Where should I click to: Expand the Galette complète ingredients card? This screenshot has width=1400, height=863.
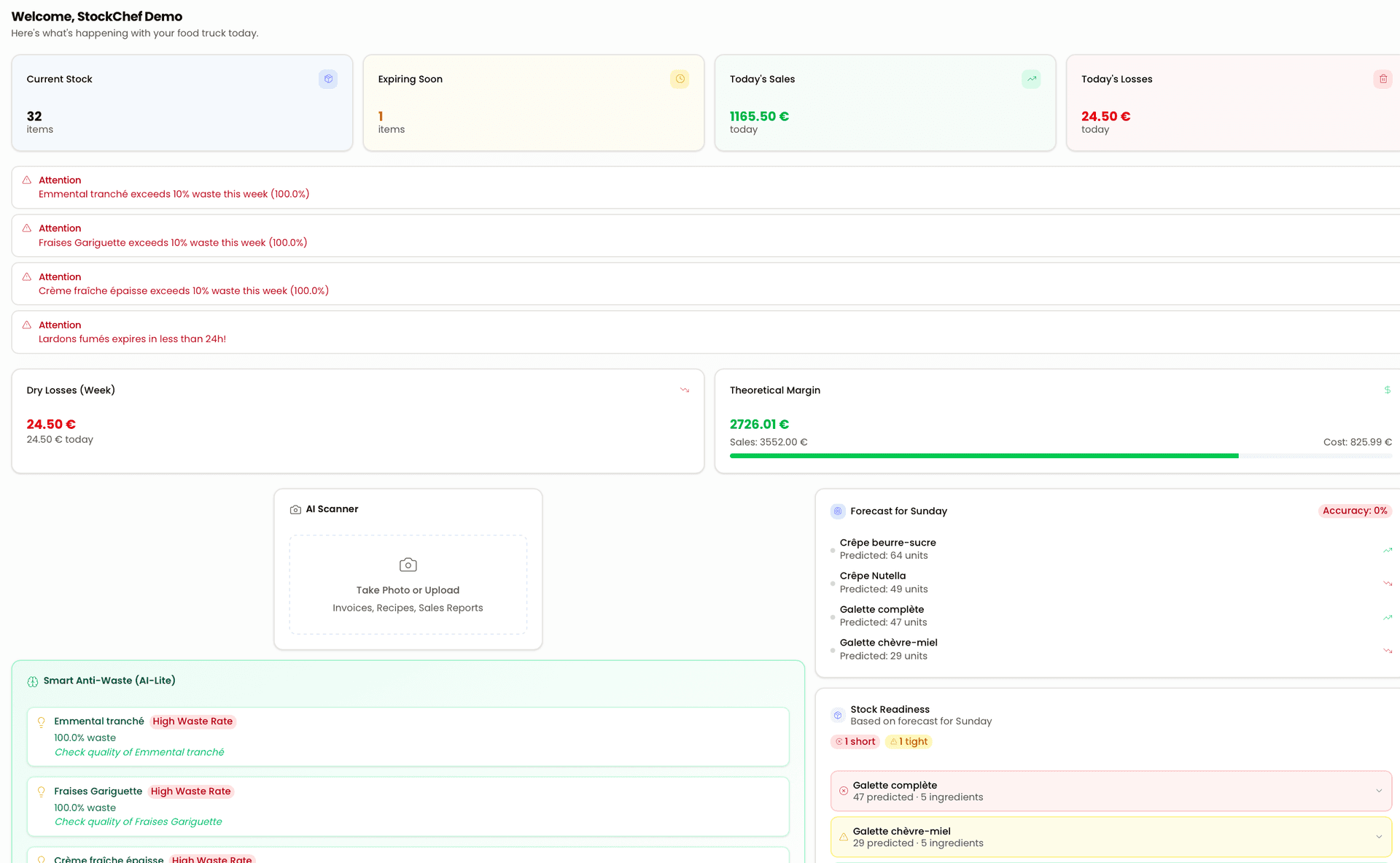click(1378, 791)
